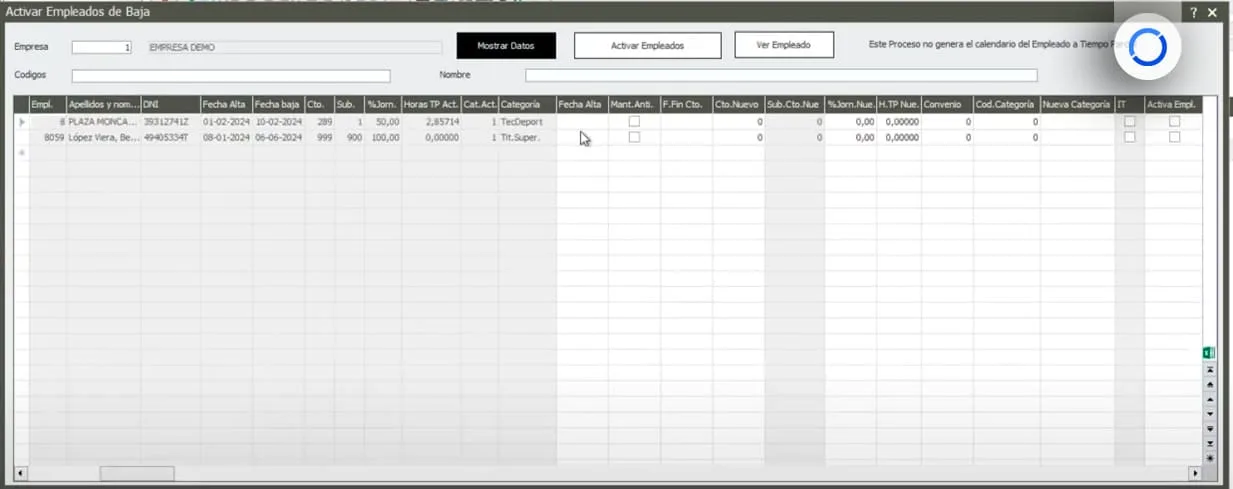The image size is (1233, 489).
Task: Jump to last record with bottom-bar arrow
Action: [x=1210, y=442]
